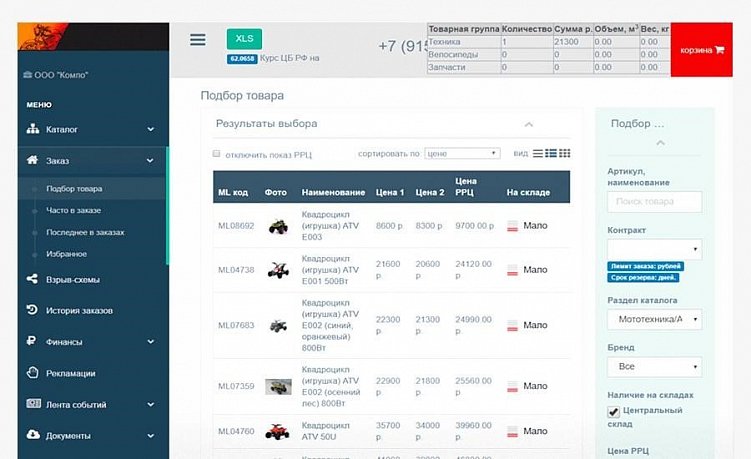Image resolution: width=751 pixels, height=459 pixels.
Task: Switch to grid view icon
Action: pyautogui.click(x=565, y=153)
